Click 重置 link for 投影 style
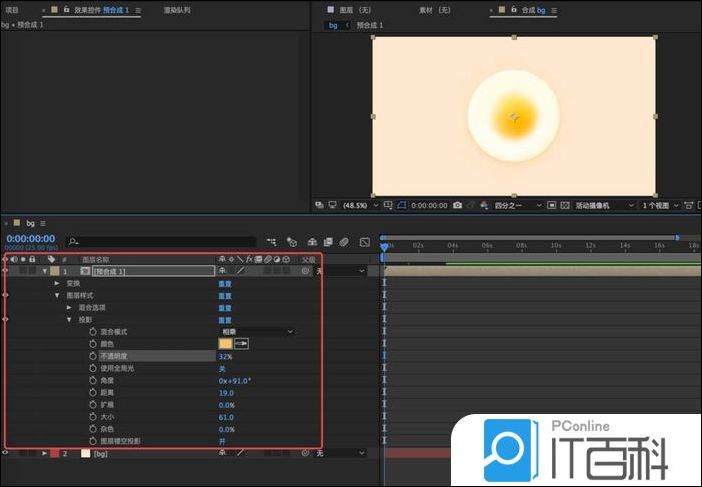Screen dimensions: 702x487 tap(225, 320)
